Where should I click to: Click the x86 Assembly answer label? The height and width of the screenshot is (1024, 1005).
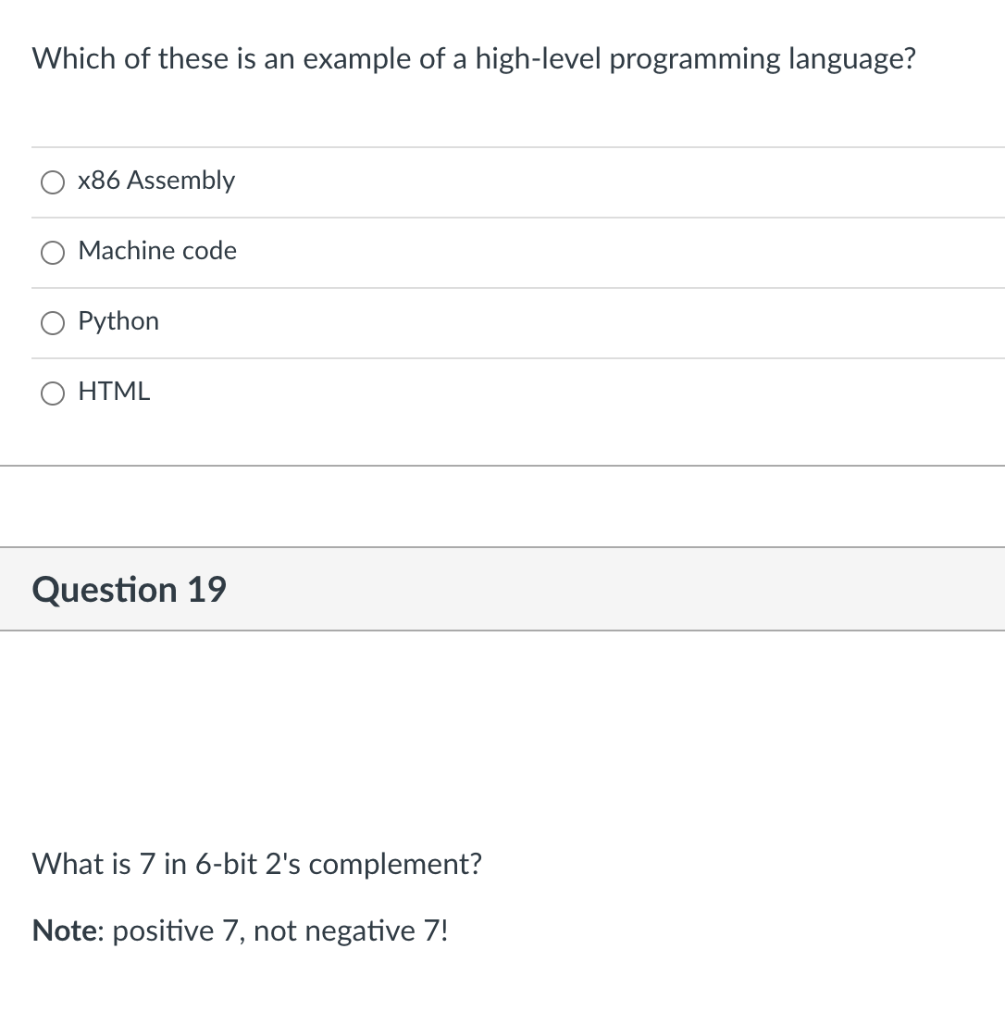click(156, 181)
